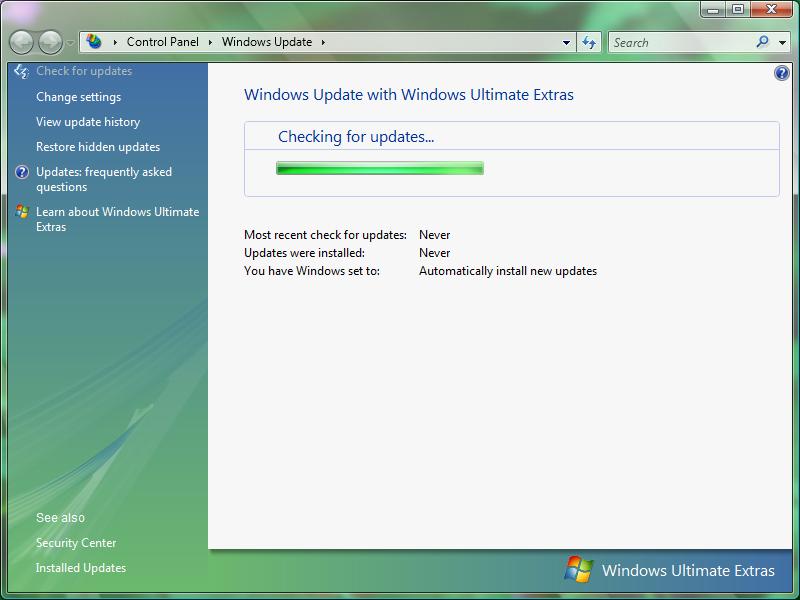The image size is (800, 600).
Task: Click the green checking-for-updates progress bar
Action: tap(381, 168)
